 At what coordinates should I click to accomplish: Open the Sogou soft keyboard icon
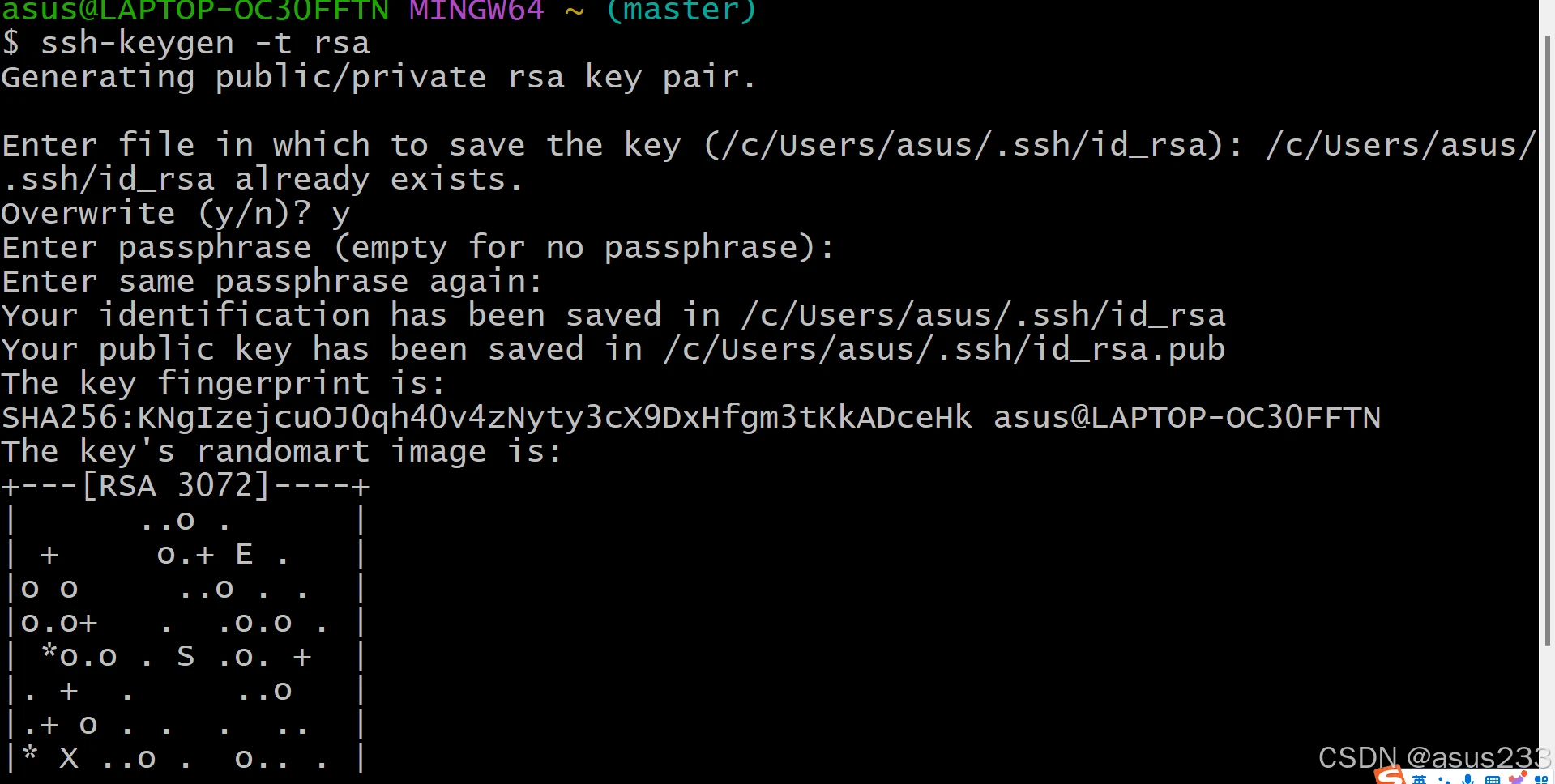(x=1493, y=780)
